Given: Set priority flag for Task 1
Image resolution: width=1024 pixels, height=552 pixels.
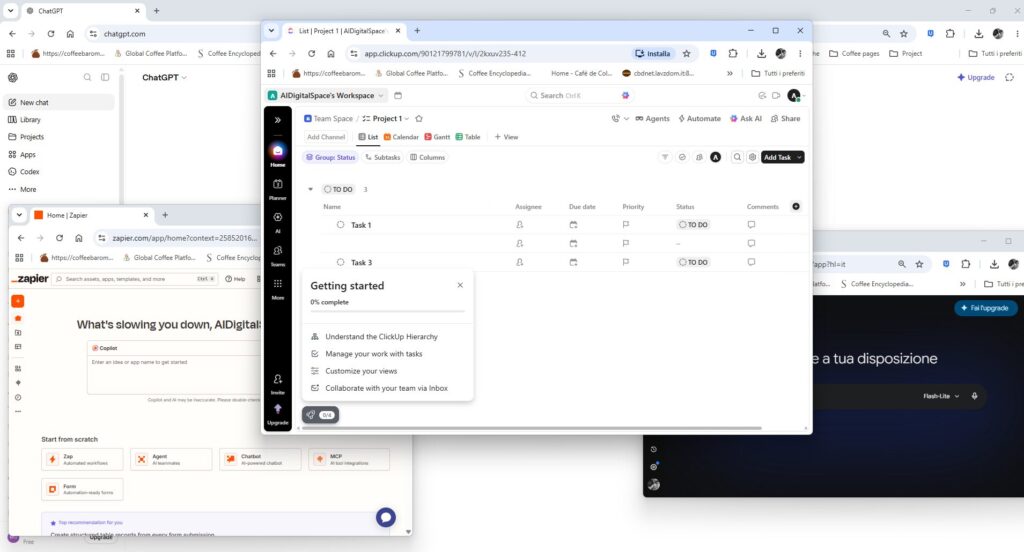Looking at the screenshot, I should tap(626, 225).
